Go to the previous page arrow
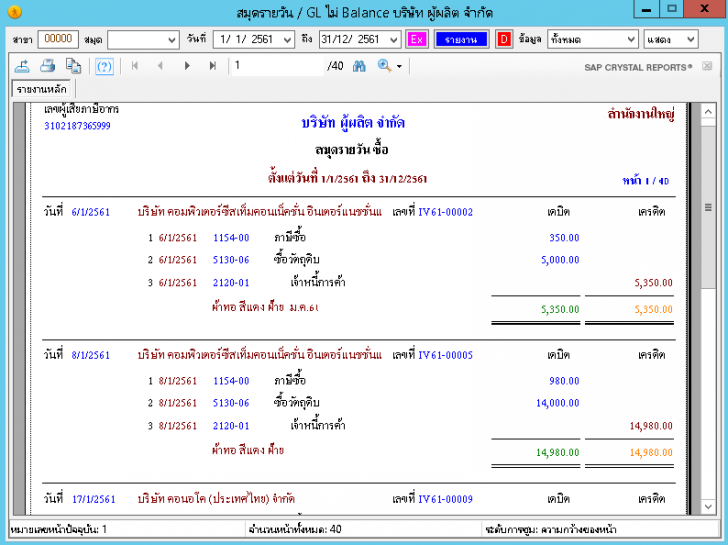 160,66
